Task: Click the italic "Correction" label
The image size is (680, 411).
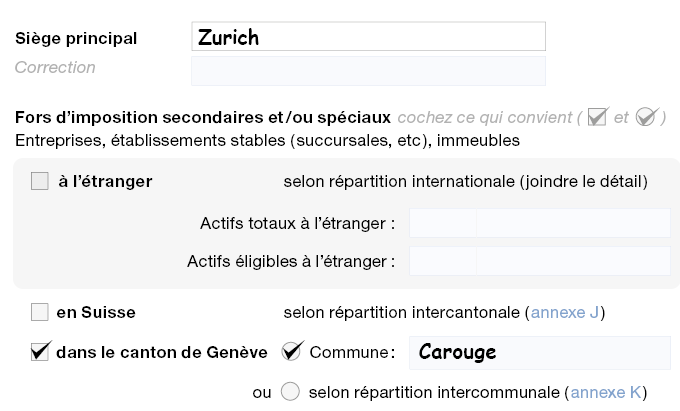Action: (x=55, y=68)
